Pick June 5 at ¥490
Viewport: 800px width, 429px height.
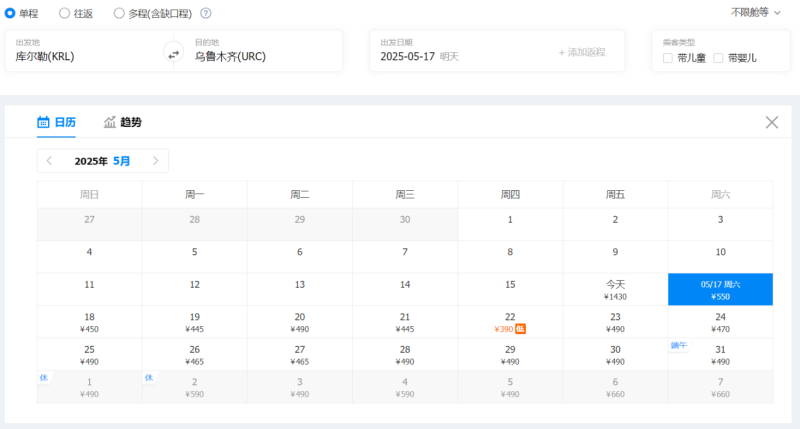pos(510,388)
